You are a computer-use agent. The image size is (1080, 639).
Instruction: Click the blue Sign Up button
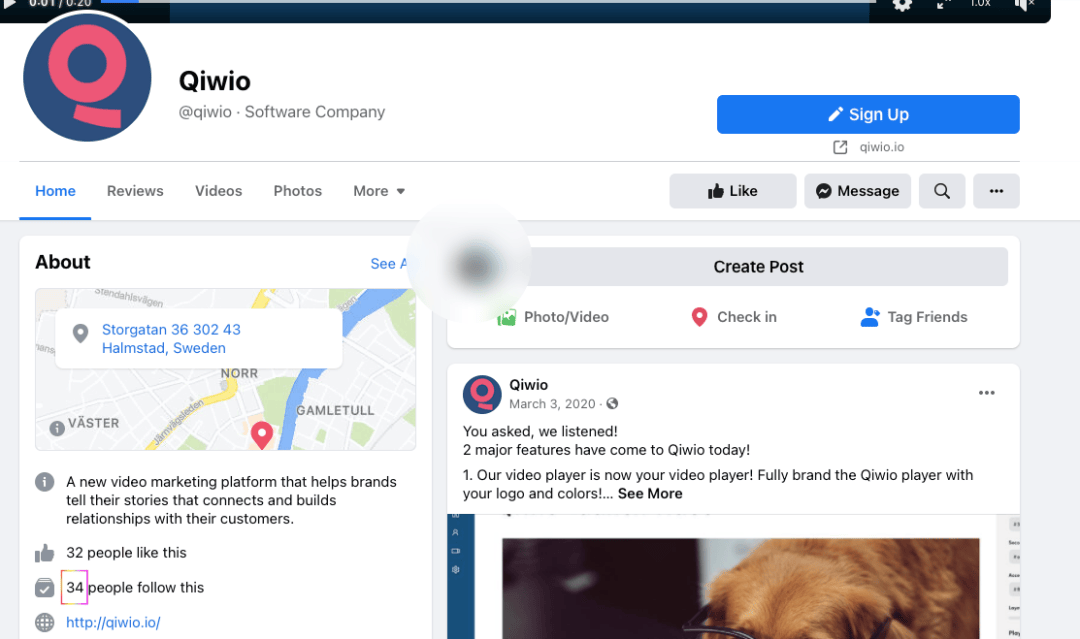(868, 114)
